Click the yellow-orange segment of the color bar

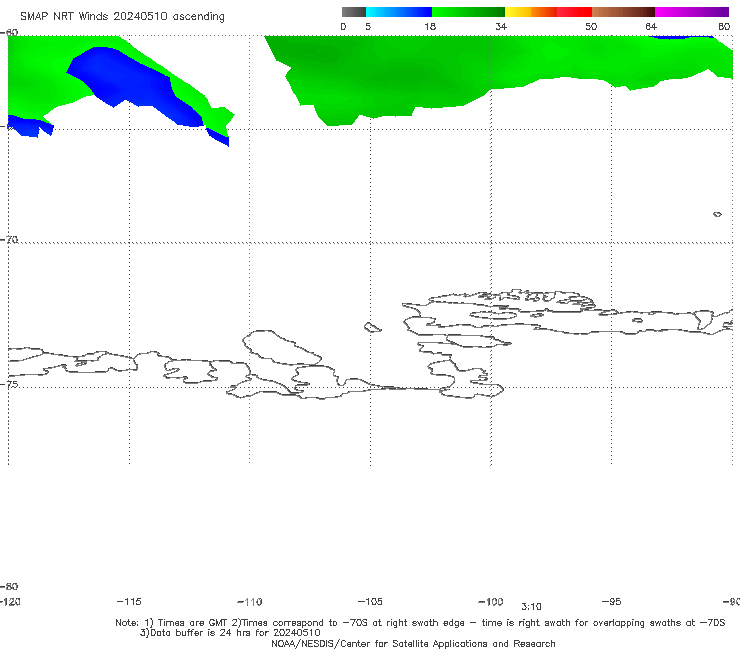(530, 12)
